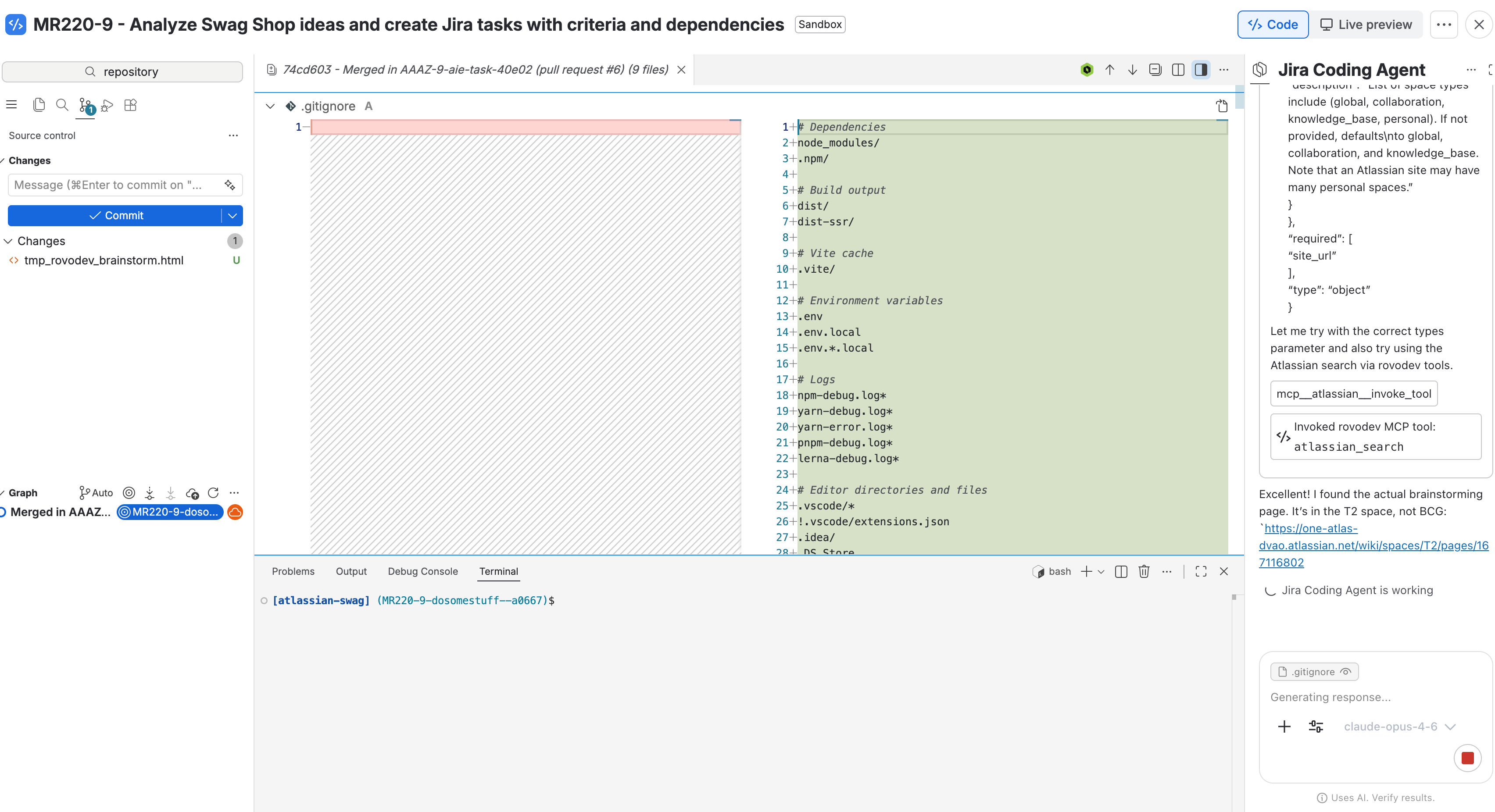Image resolution: width=1495 pixels, height=812 pixels.
Task: Click the Pull icon in Graph toolbar
Action: click(171, 493)
